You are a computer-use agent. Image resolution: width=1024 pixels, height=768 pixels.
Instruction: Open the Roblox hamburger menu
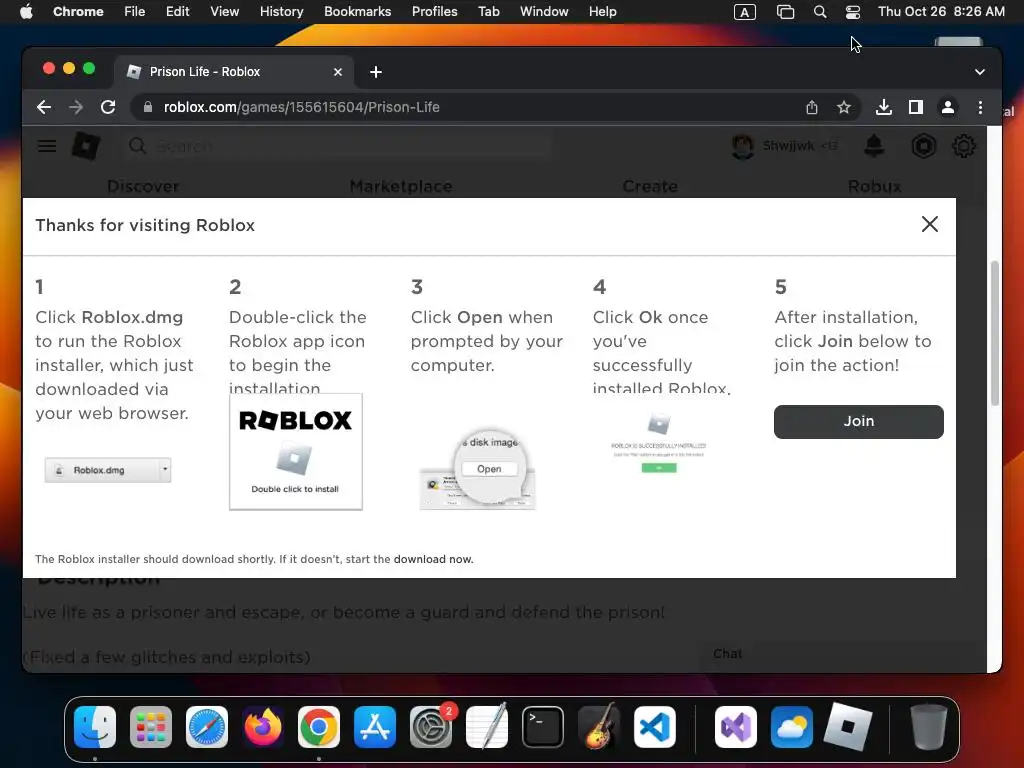pos(47,146)
